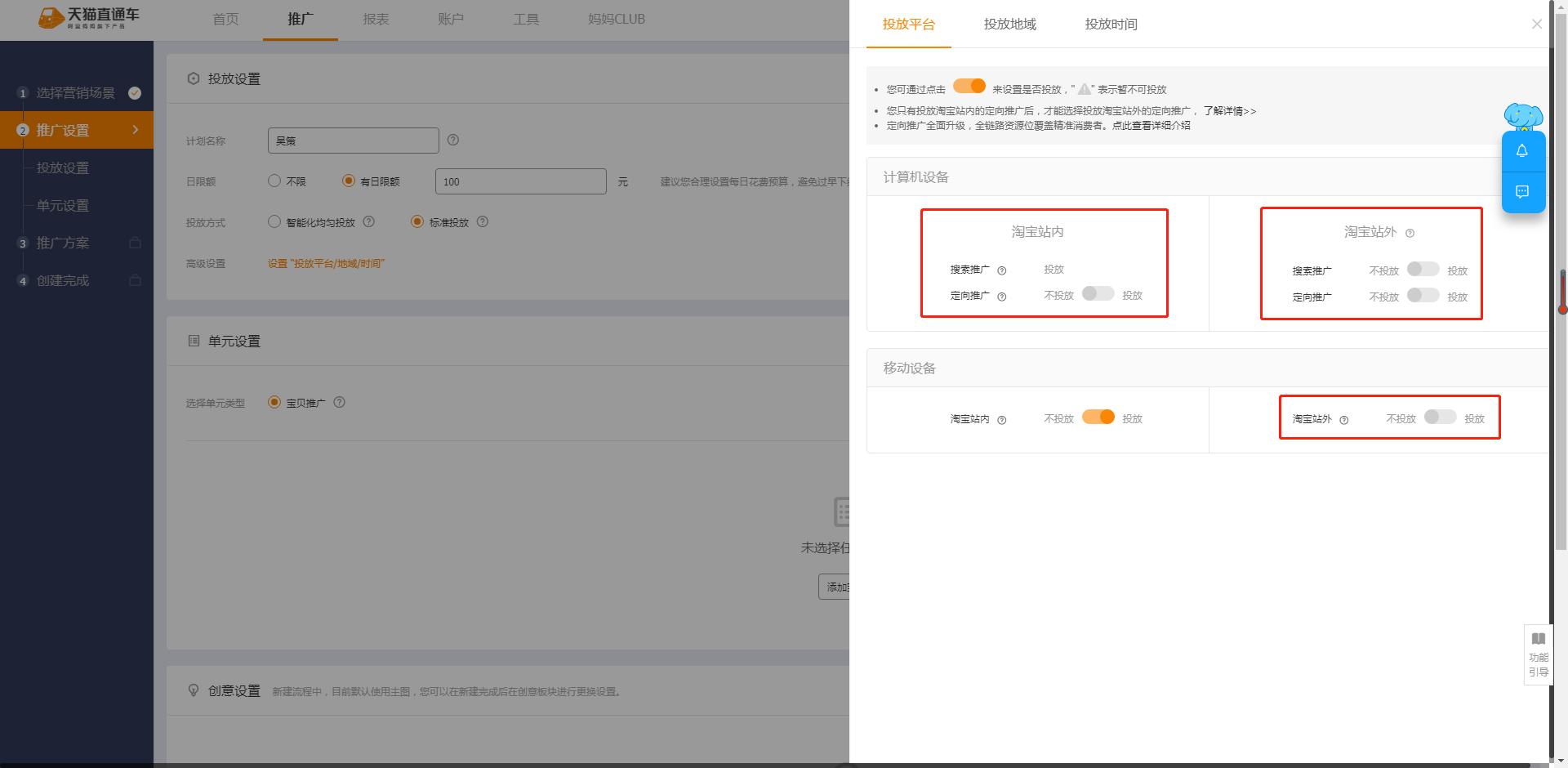
Task: Switch to the 投放地域 tab
Action: pyautogui.click(x=1009, y=25)
